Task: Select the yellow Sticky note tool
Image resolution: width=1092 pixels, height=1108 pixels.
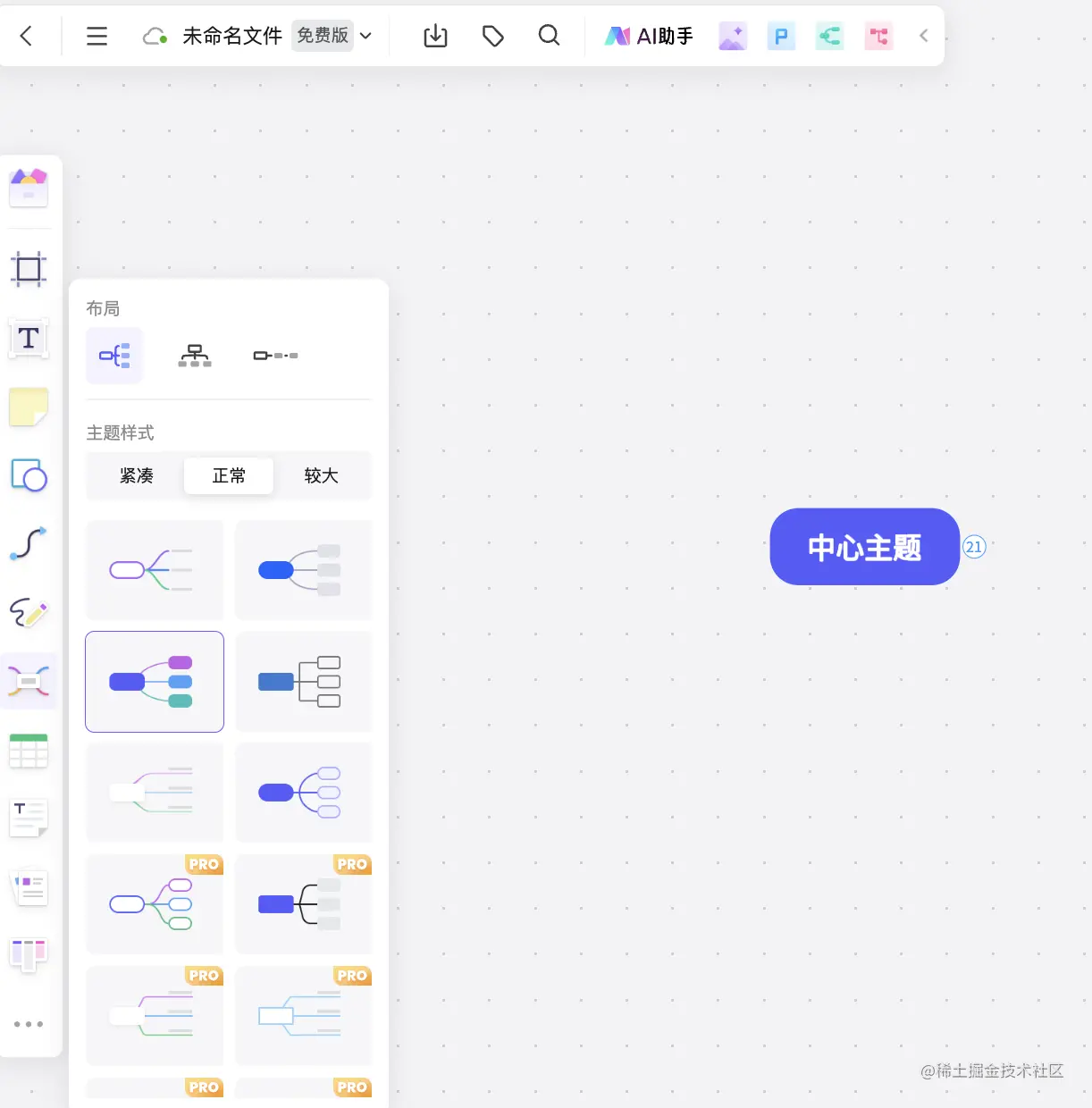Action: click(29, 407)
